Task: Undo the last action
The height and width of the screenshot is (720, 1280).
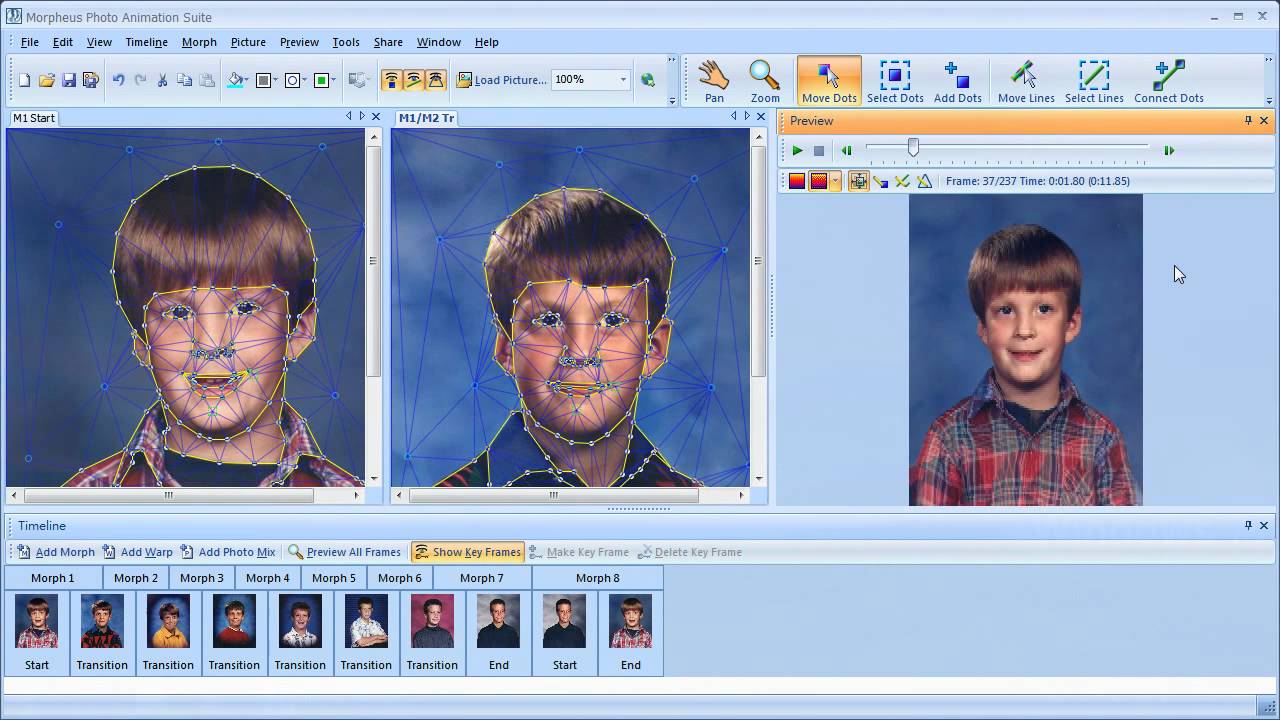Action: click(x=118, y=80)
